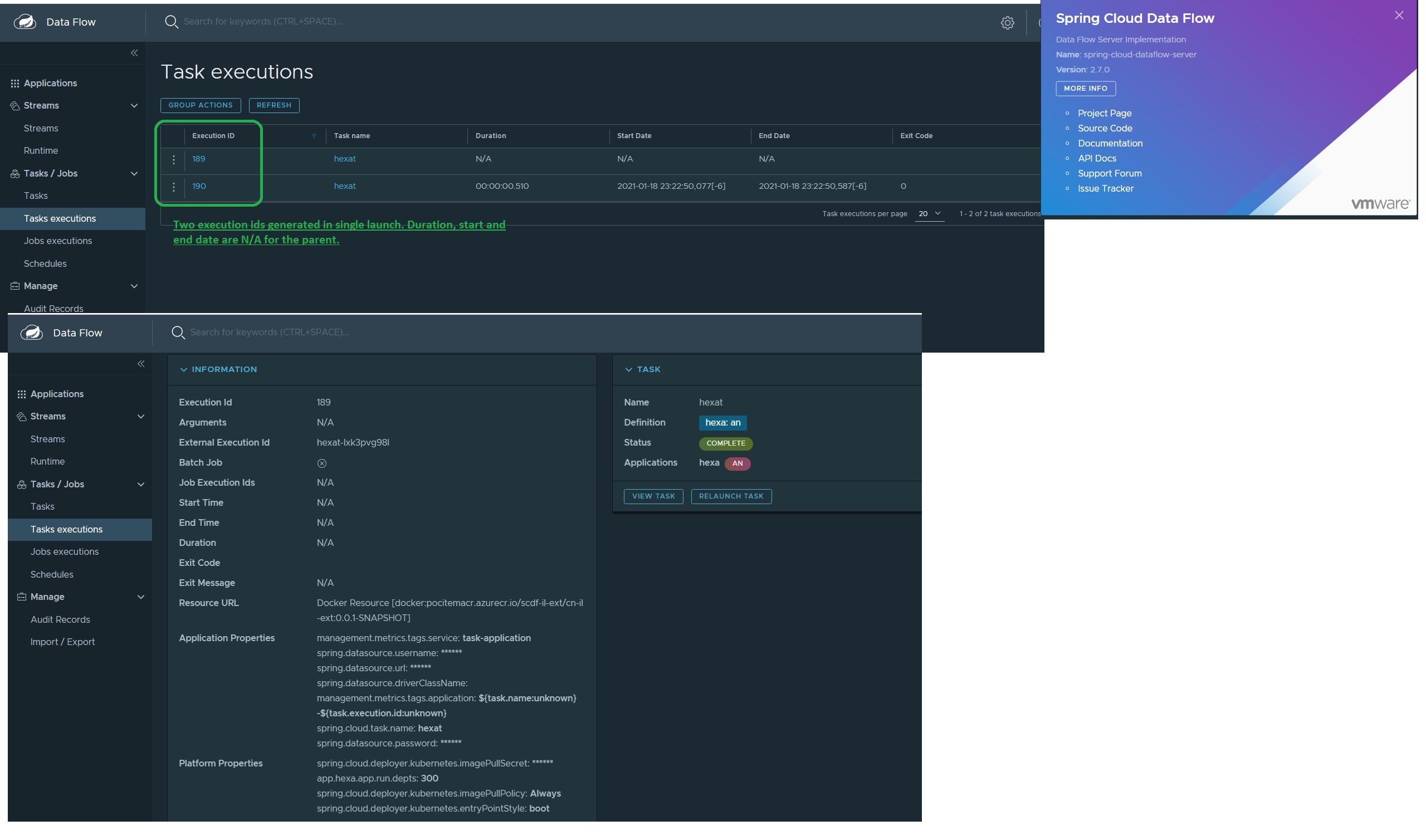Click the Streams icon in the navigation sidebar
This screenshot has height=840, width=1426.
pos(14,105)
